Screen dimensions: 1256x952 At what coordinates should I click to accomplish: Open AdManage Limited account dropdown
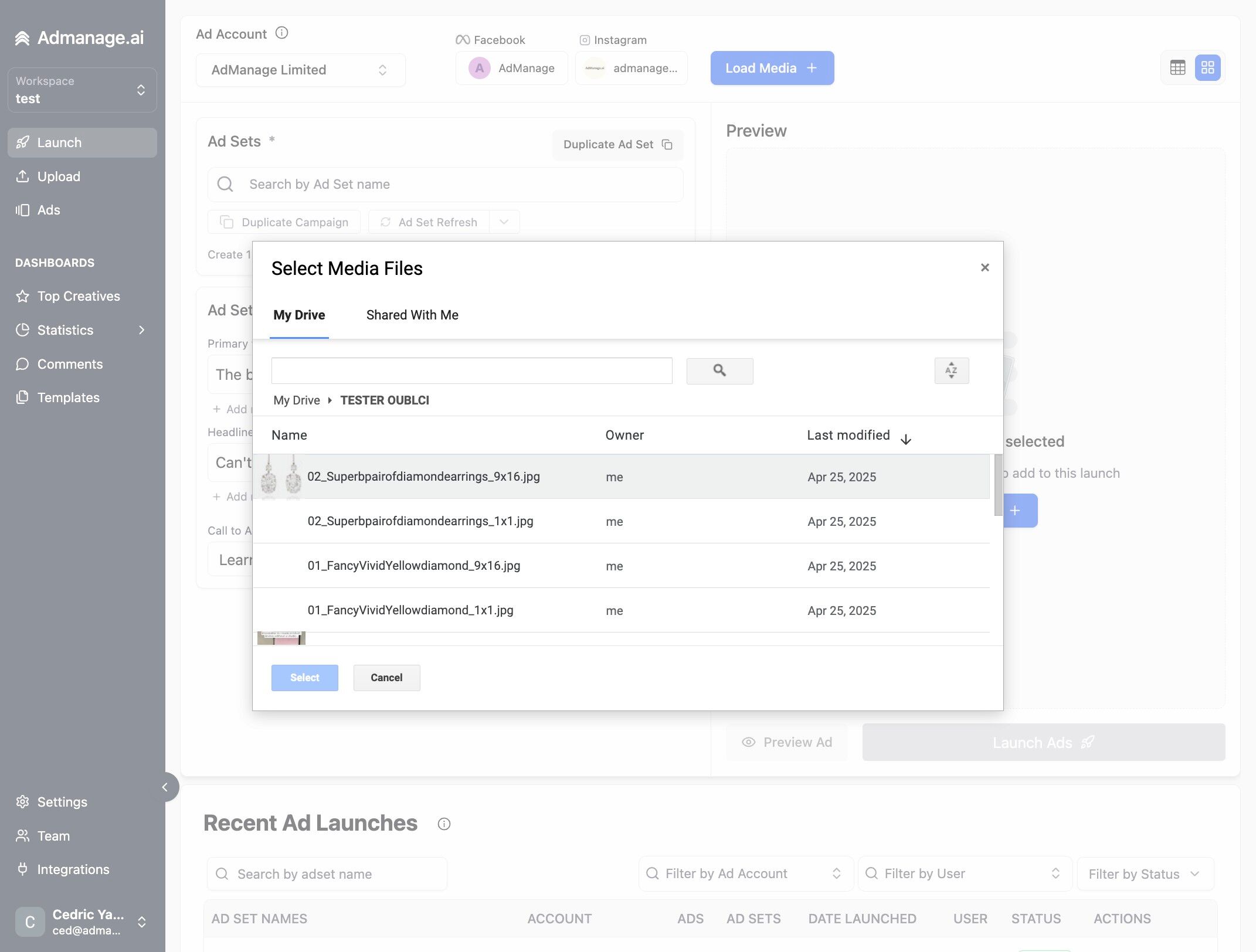(300, 70)
